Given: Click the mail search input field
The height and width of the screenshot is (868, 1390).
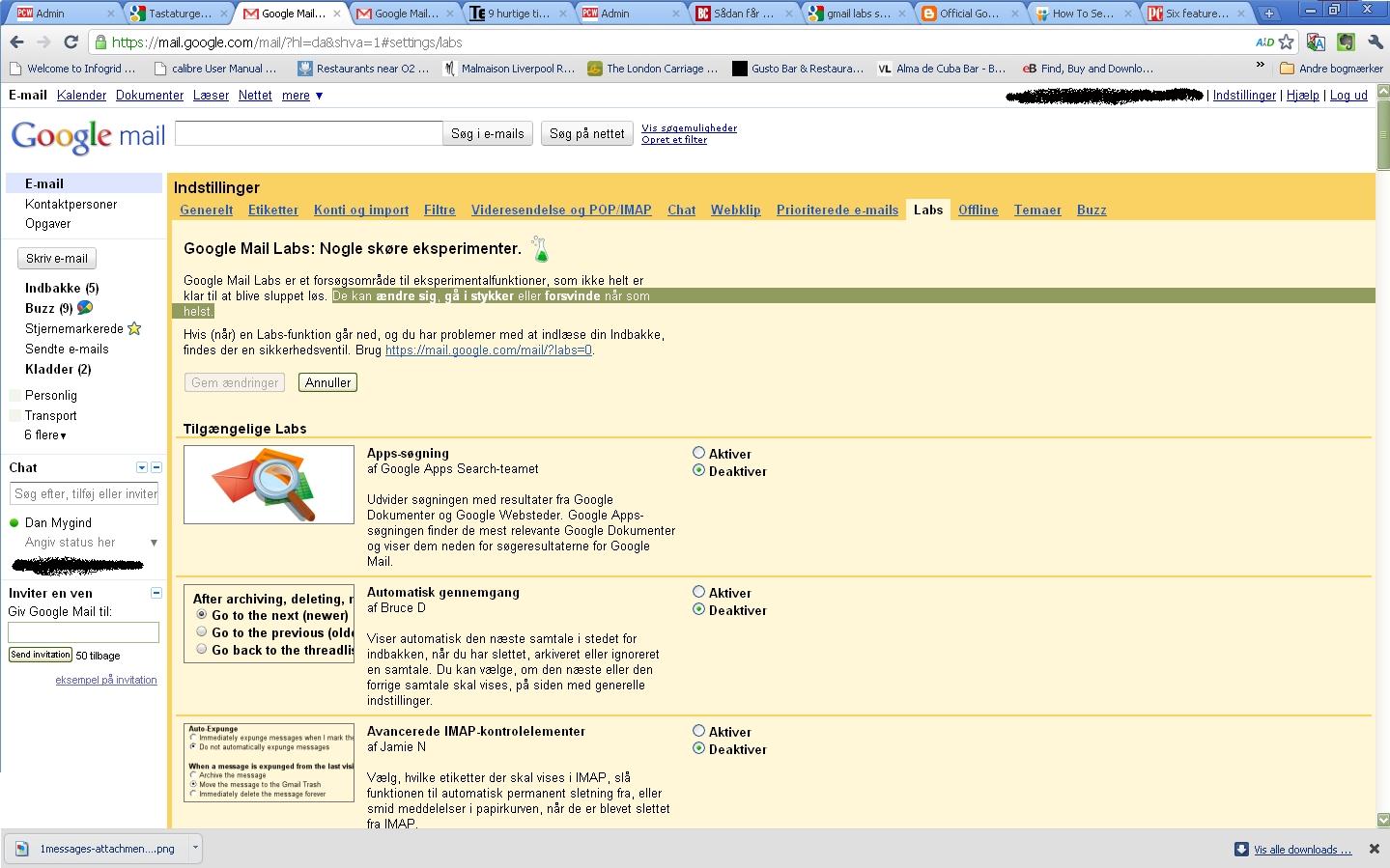Looking at the screenshot, I should pos(309,134).
